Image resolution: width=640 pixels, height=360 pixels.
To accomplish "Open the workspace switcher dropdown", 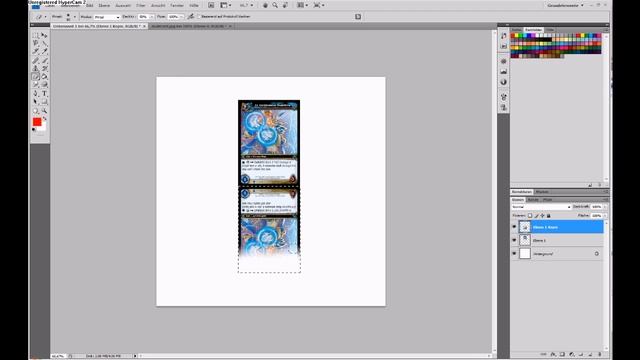I will point(566,5).
